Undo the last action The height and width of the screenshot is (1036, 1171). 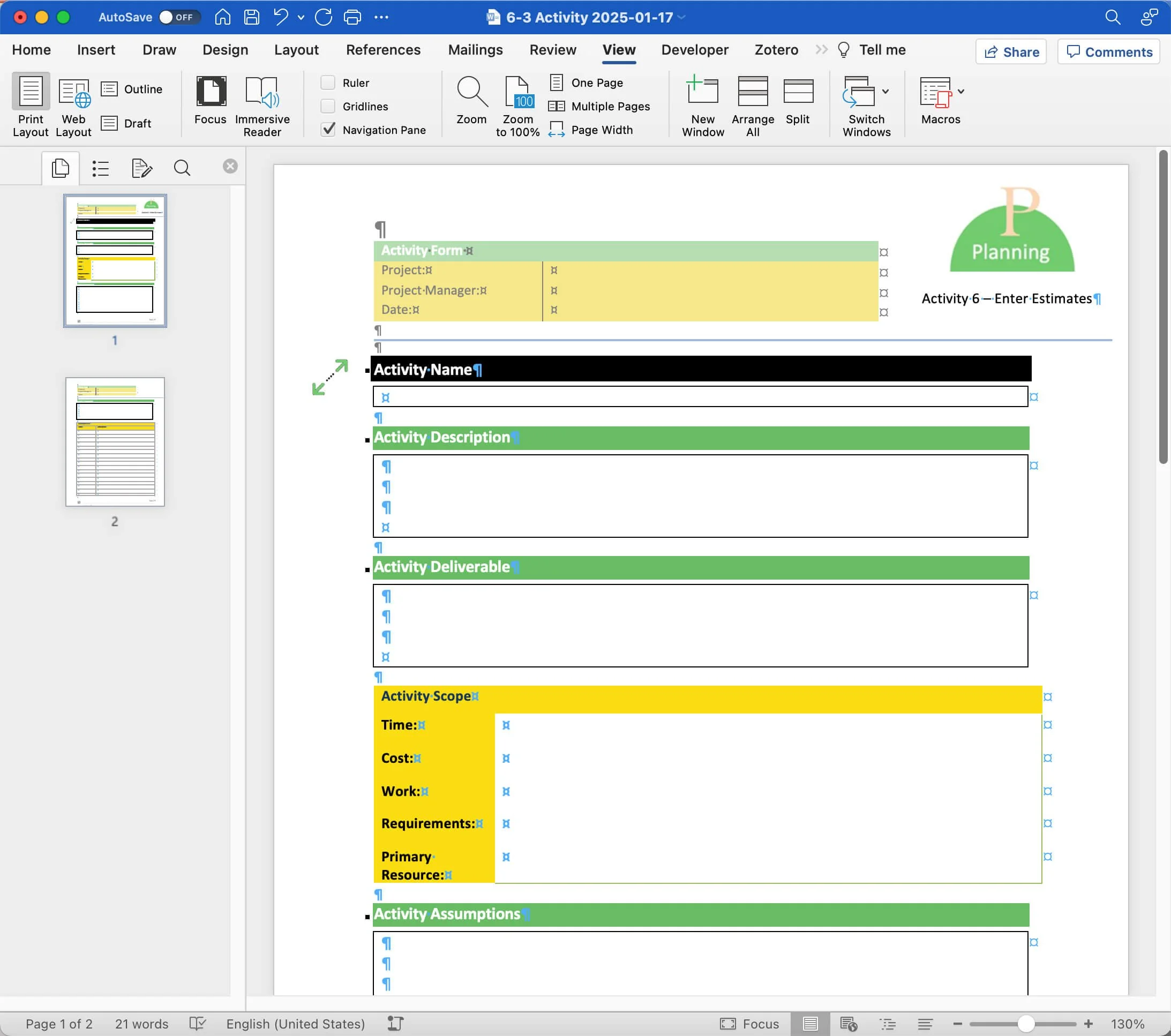tap(281, 17)
